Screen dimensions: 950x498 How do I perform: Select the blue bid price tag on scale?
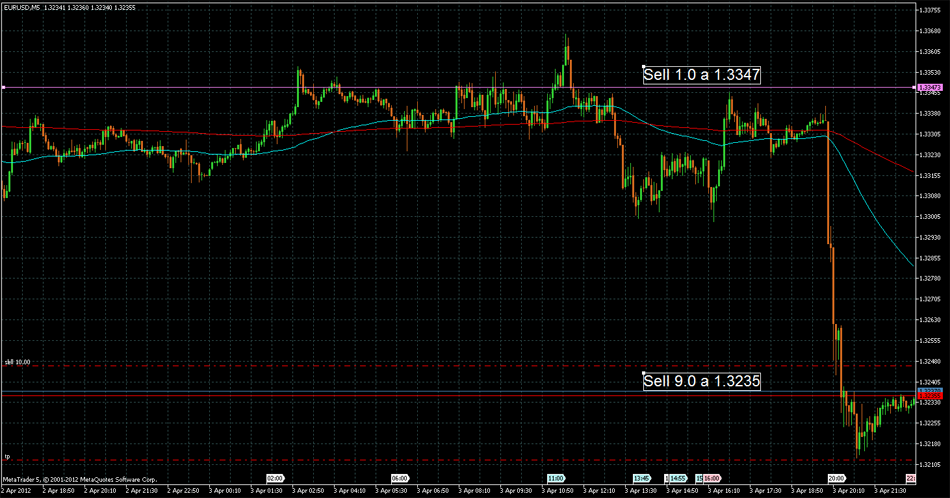point(930,390)
